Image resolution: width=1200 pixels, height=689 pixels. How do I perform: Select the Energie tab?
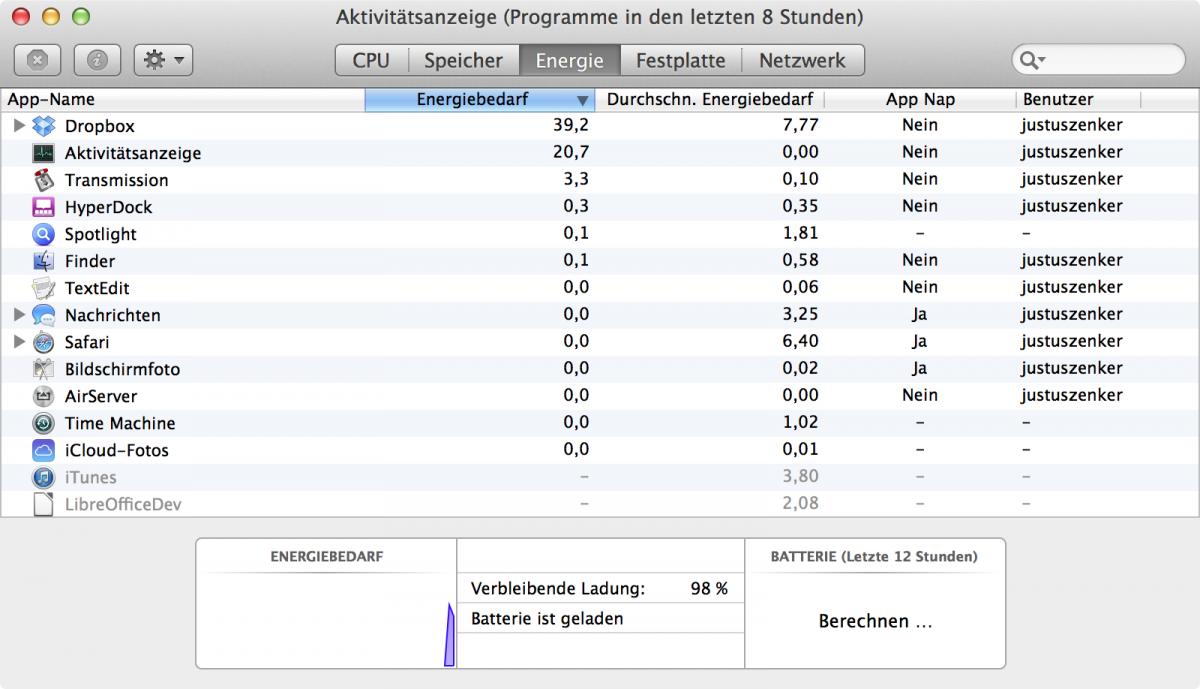570,60
